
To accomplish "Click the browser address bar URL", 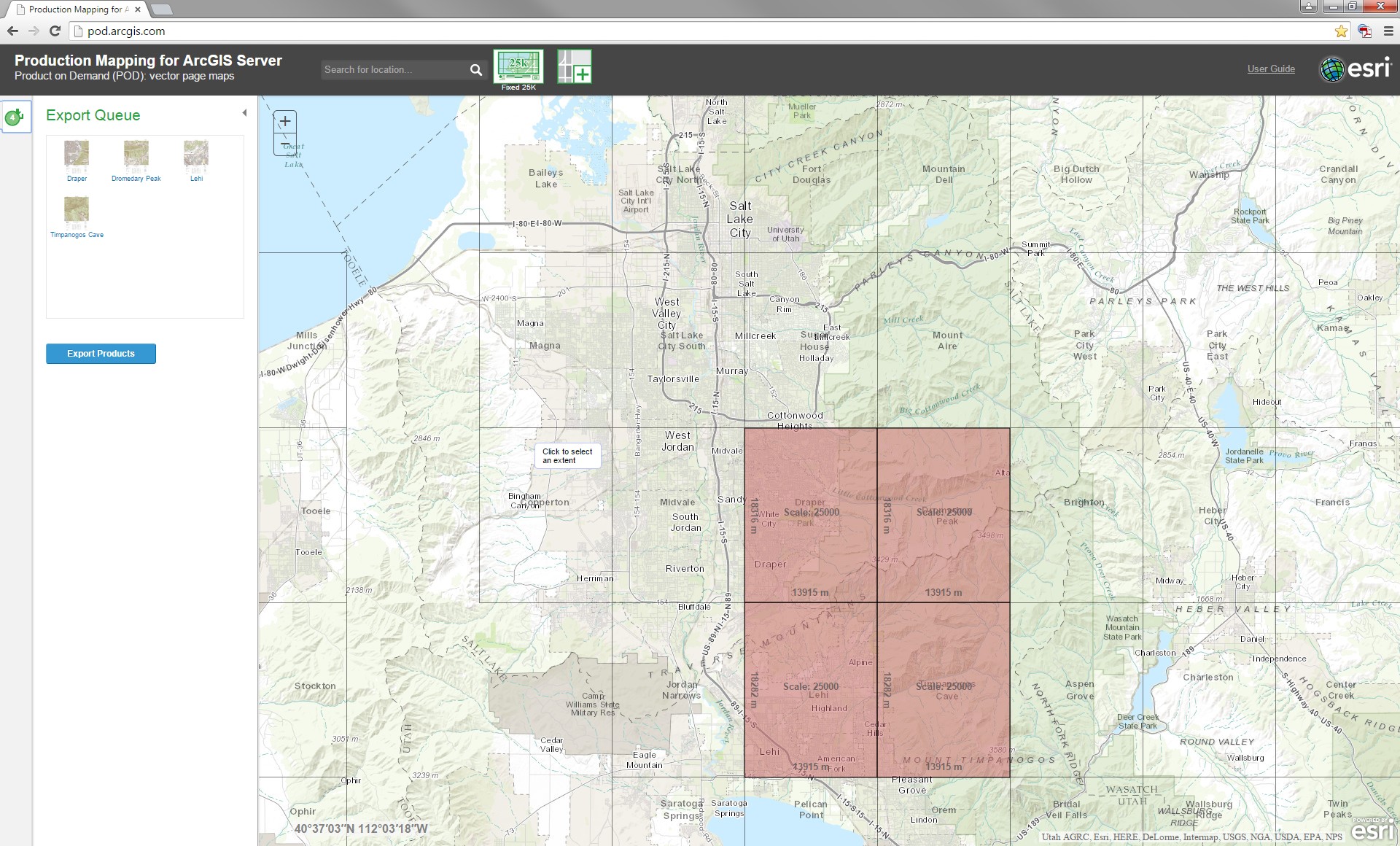I will [x=126, y=31].
